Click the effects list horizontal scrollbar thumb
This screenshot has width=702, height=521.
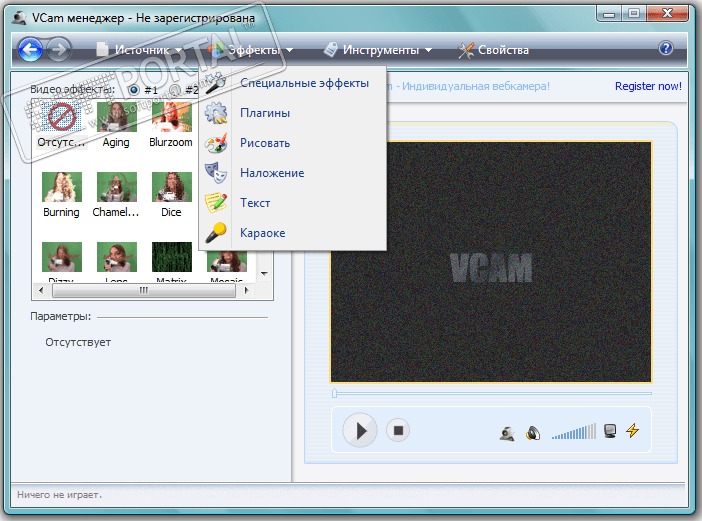coord(144,290)
